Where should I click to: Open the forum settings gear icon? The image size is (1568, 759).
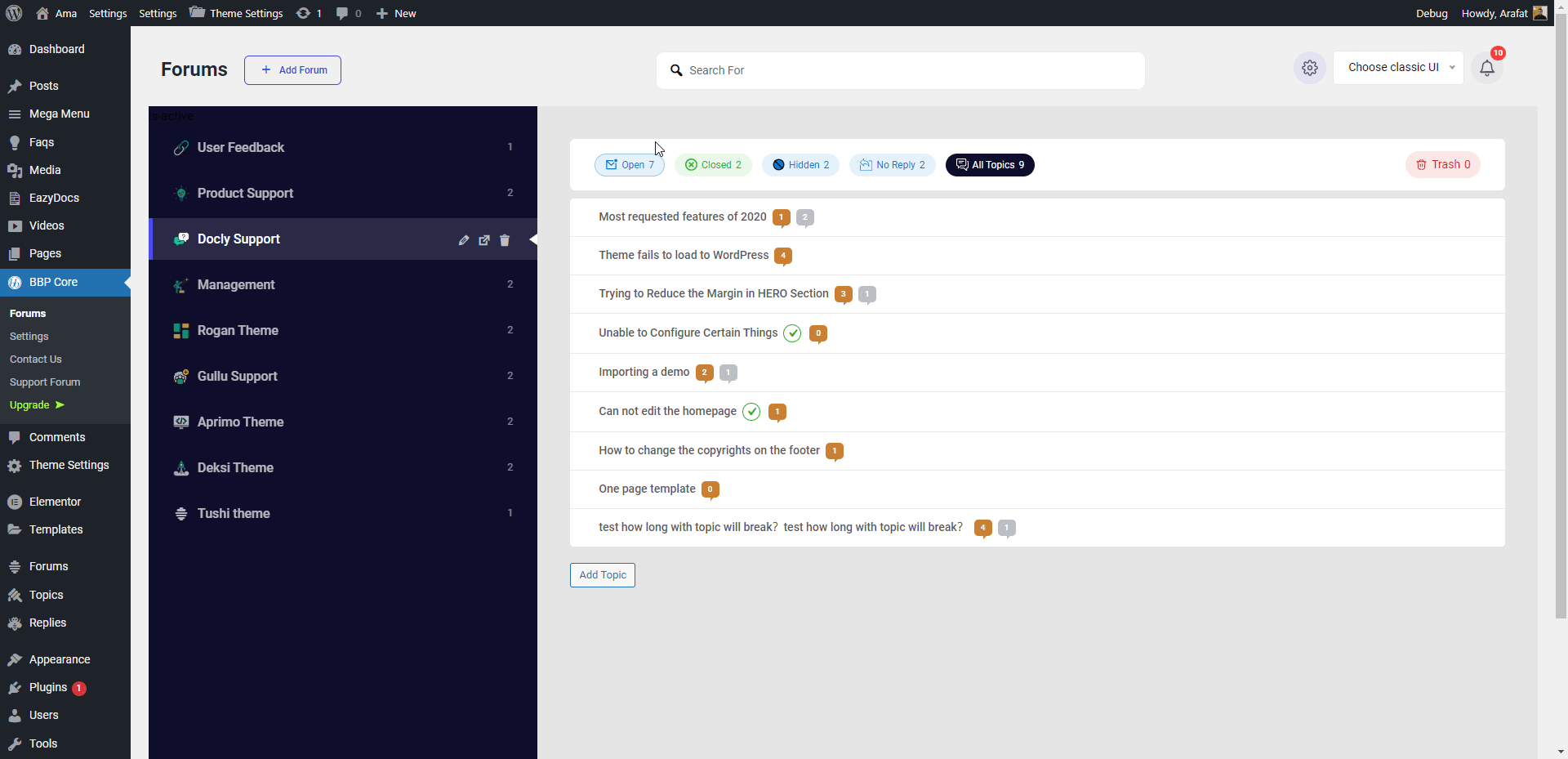click(1310, 68)
